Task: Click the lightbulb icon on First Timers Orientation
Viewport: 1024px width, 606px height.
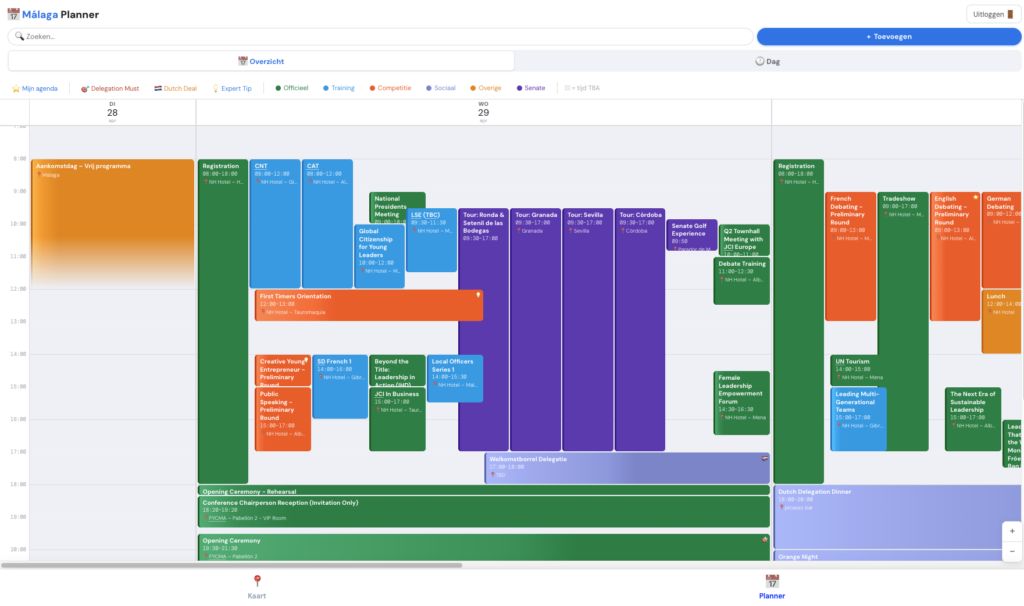Action: point(478,295)
